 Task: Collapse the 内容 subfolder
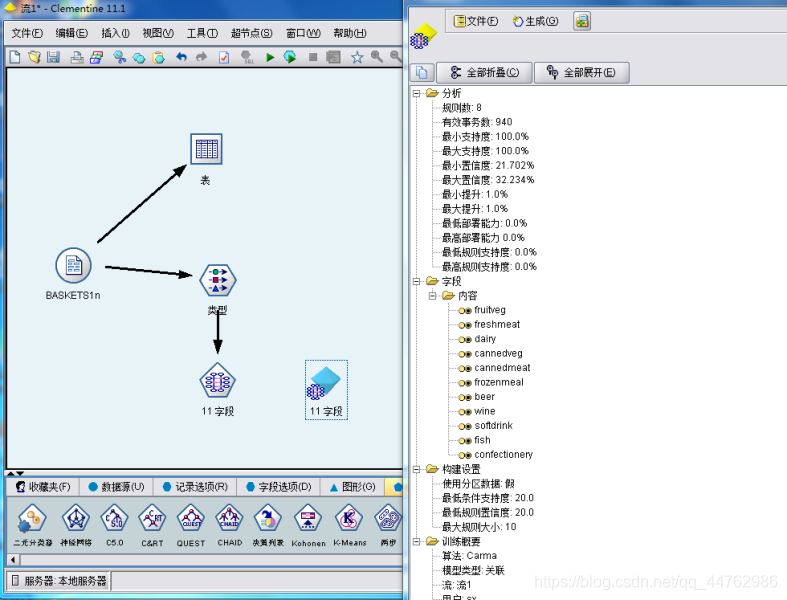point(432,296)
